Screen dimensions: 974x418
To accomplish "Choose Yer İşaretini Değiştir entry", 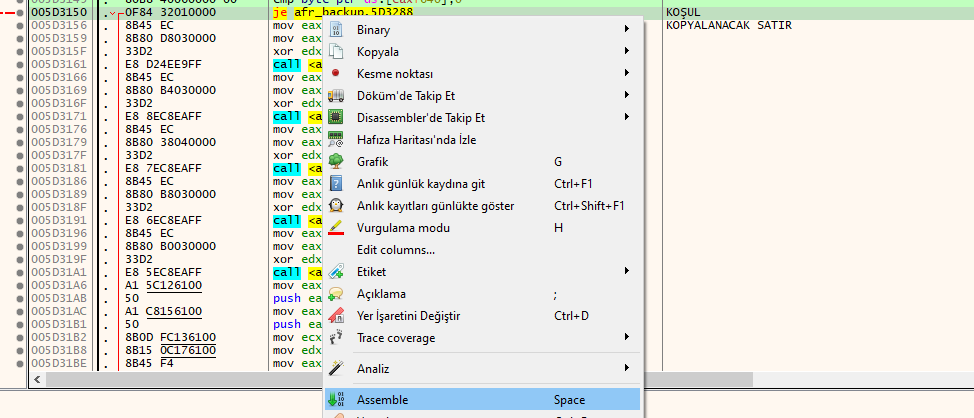I will point(482,316).
